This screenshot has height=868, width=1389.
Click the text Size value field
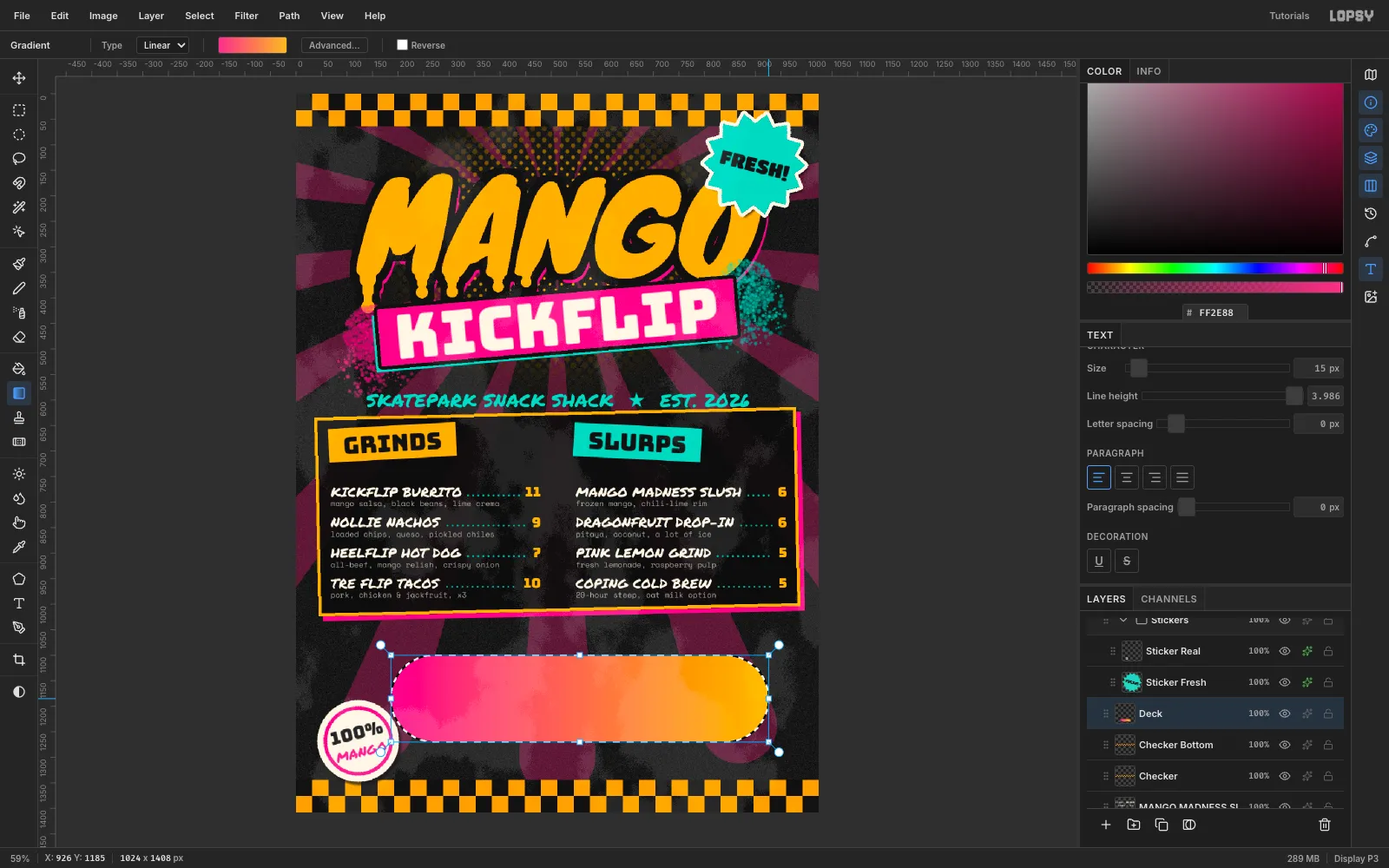1319,368
